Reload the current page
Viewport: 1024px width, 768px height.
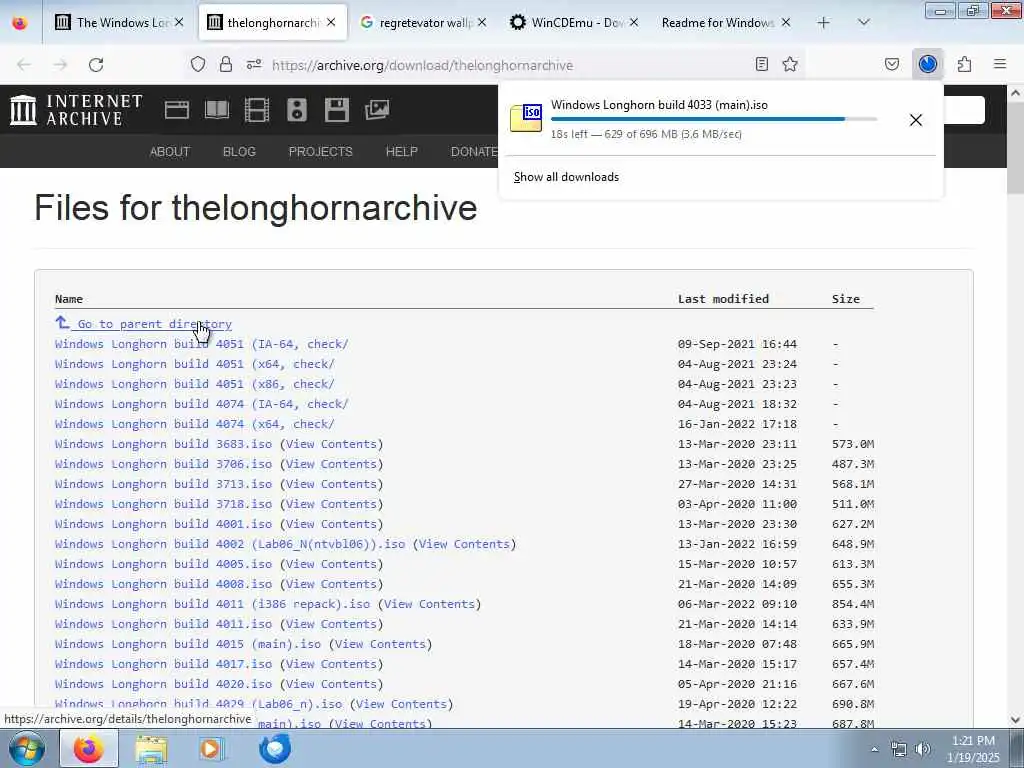pyautogui.click(x=96, y=65)
